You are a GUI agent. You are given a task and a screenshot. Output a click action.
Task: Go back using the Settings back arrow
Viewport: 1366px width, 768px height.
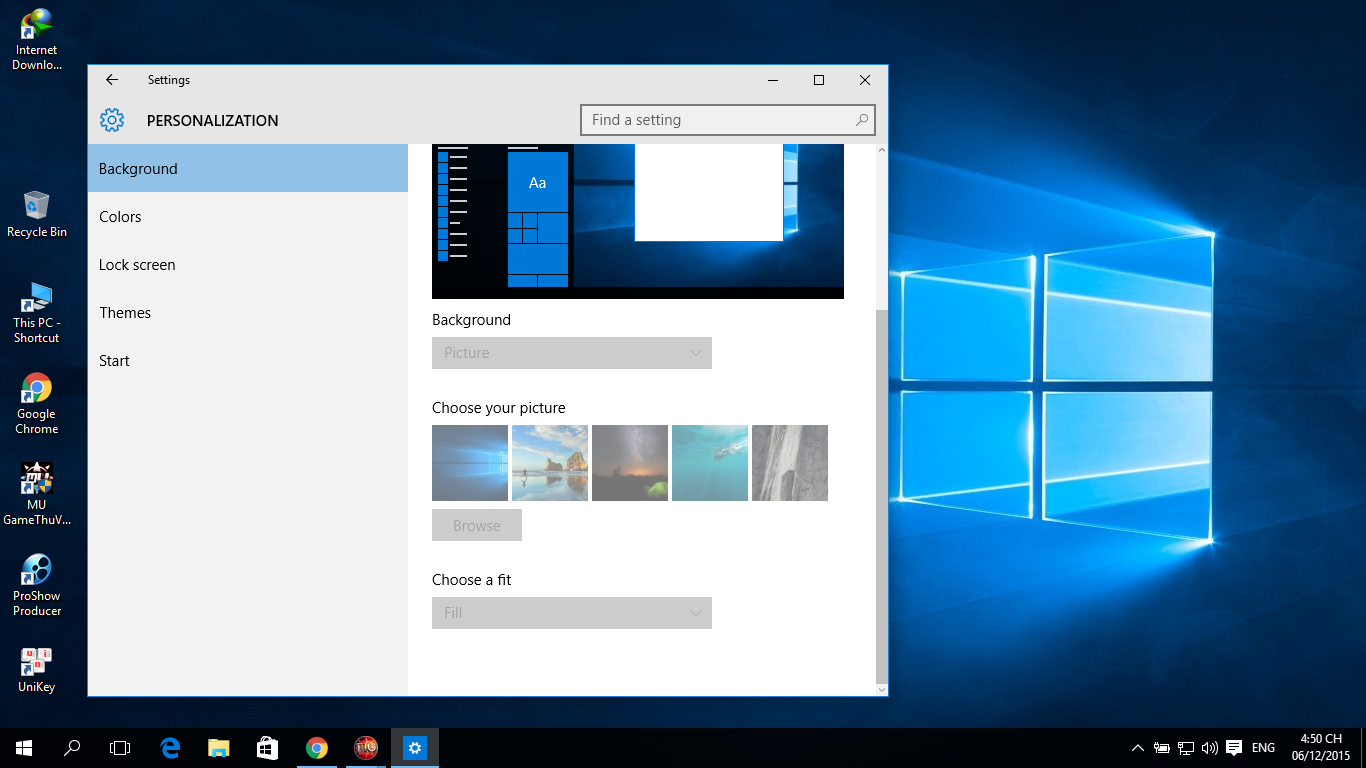(112, 80)
